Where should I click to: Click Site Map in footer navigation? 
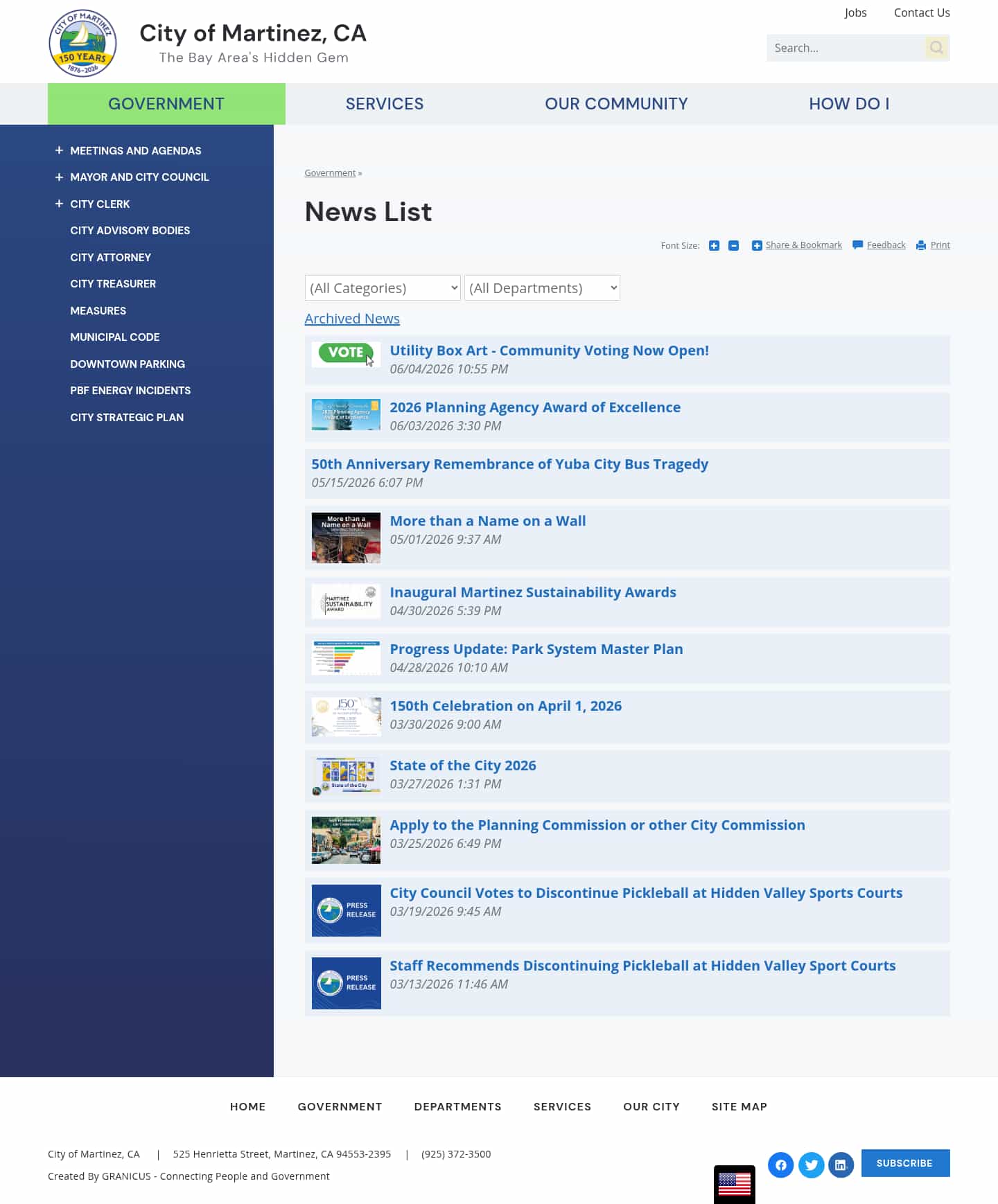click(739, 1106)
